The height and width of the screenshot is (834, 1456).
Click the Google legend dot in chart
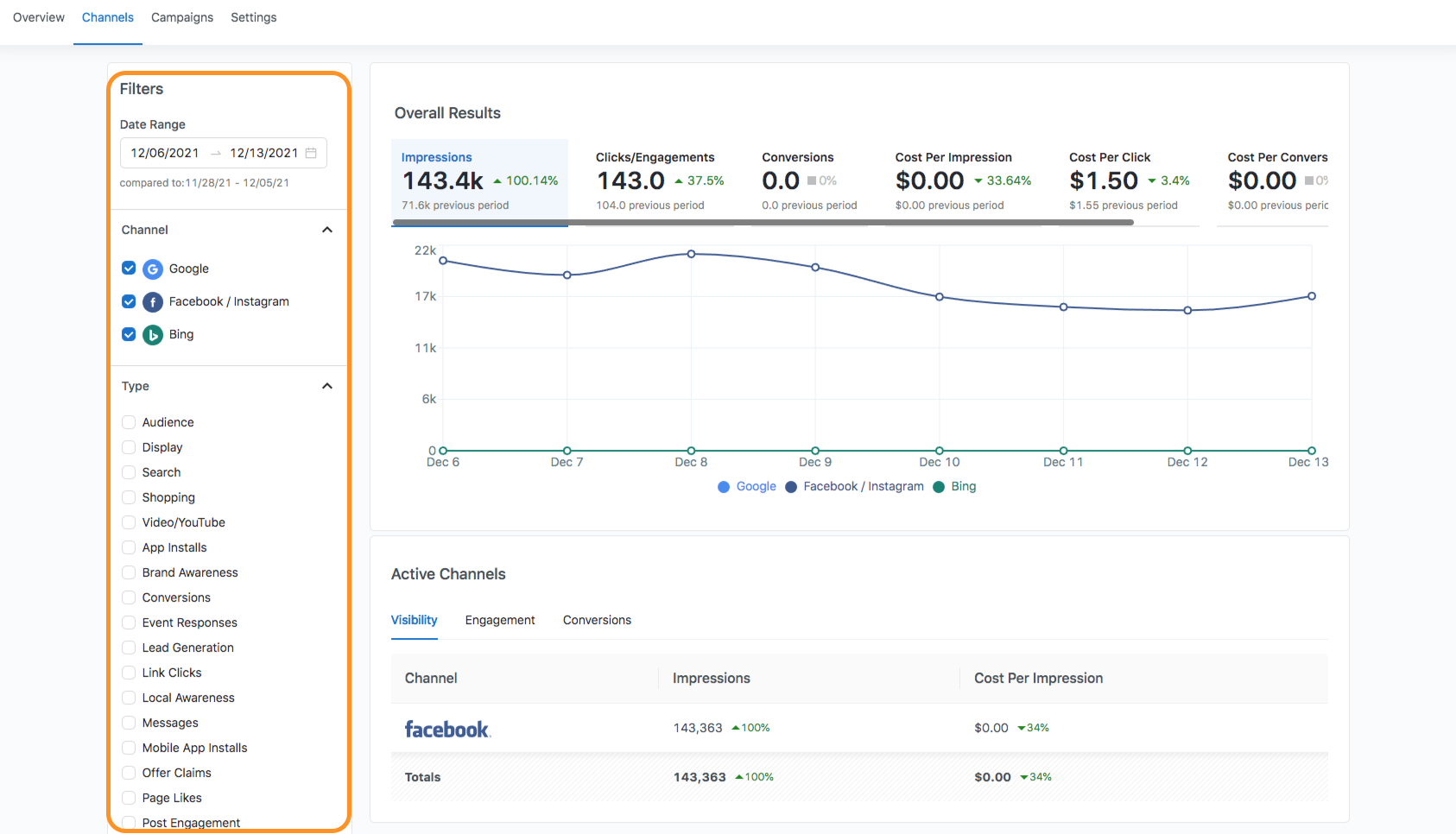click(724, 487)
